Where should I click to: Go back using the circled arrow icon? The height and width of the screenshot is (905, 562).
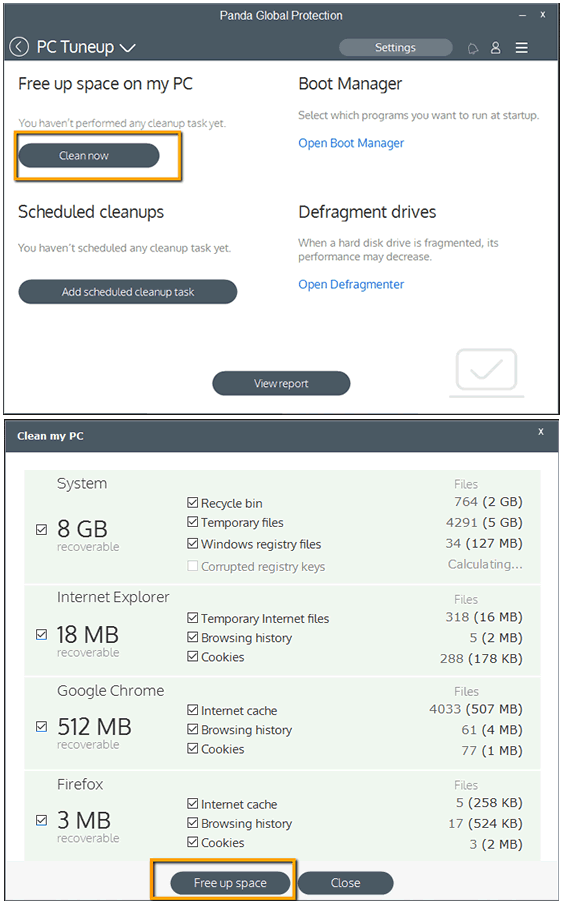(x=19, y=47)
